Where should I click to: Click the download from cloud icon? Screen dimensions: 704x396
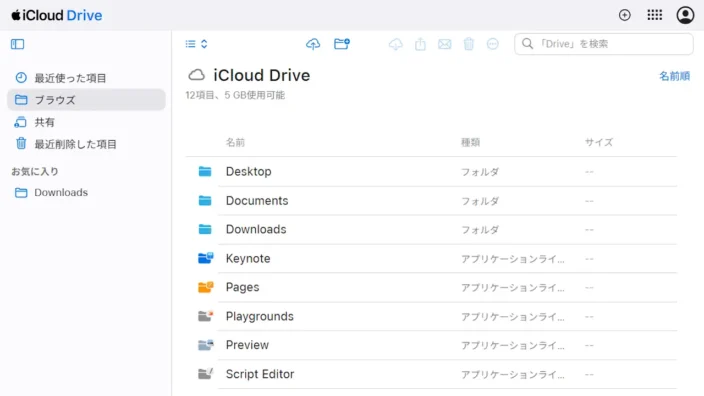click(x=396, y=44)
